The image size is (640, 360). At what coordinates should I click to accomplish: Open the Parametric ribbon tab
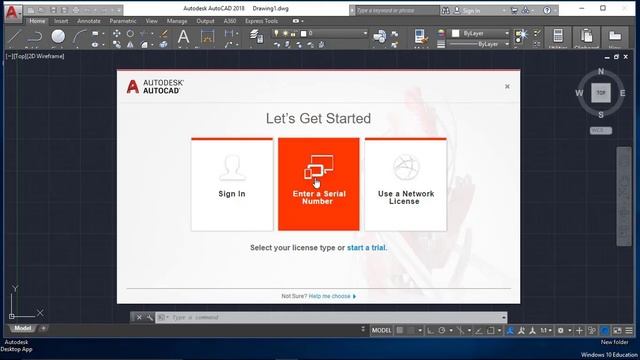(x=122, y=21)
